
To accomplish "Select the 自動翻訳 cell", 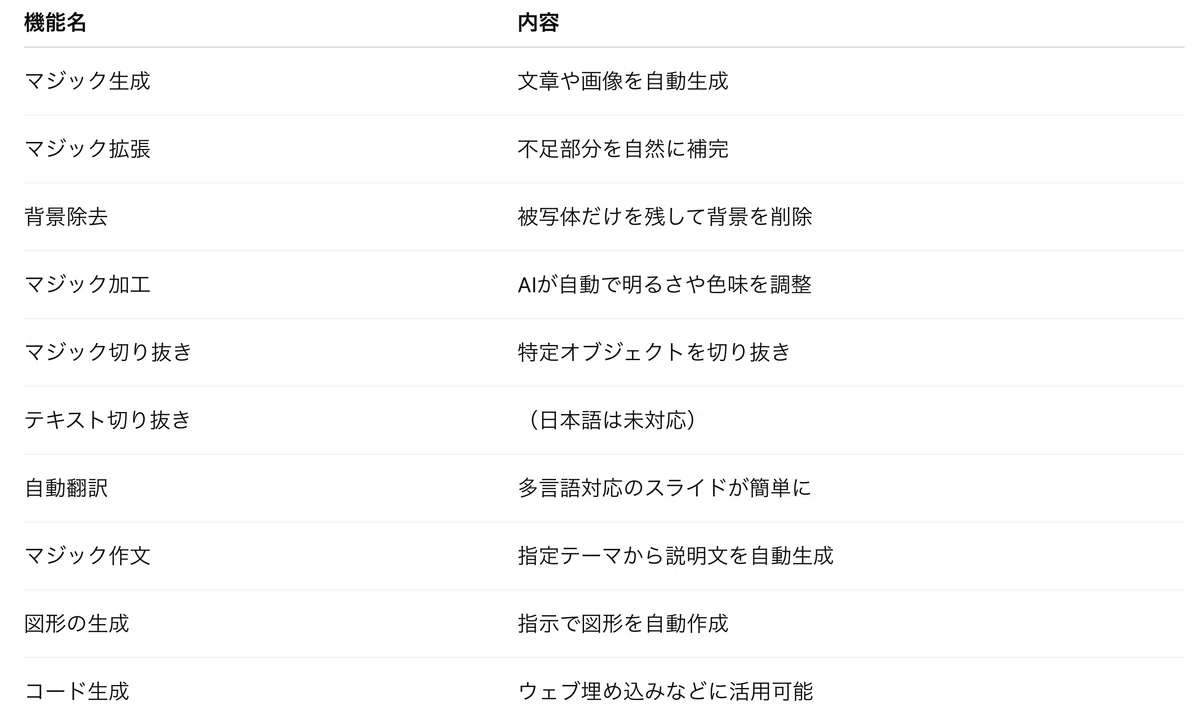I will coord(66,488).
